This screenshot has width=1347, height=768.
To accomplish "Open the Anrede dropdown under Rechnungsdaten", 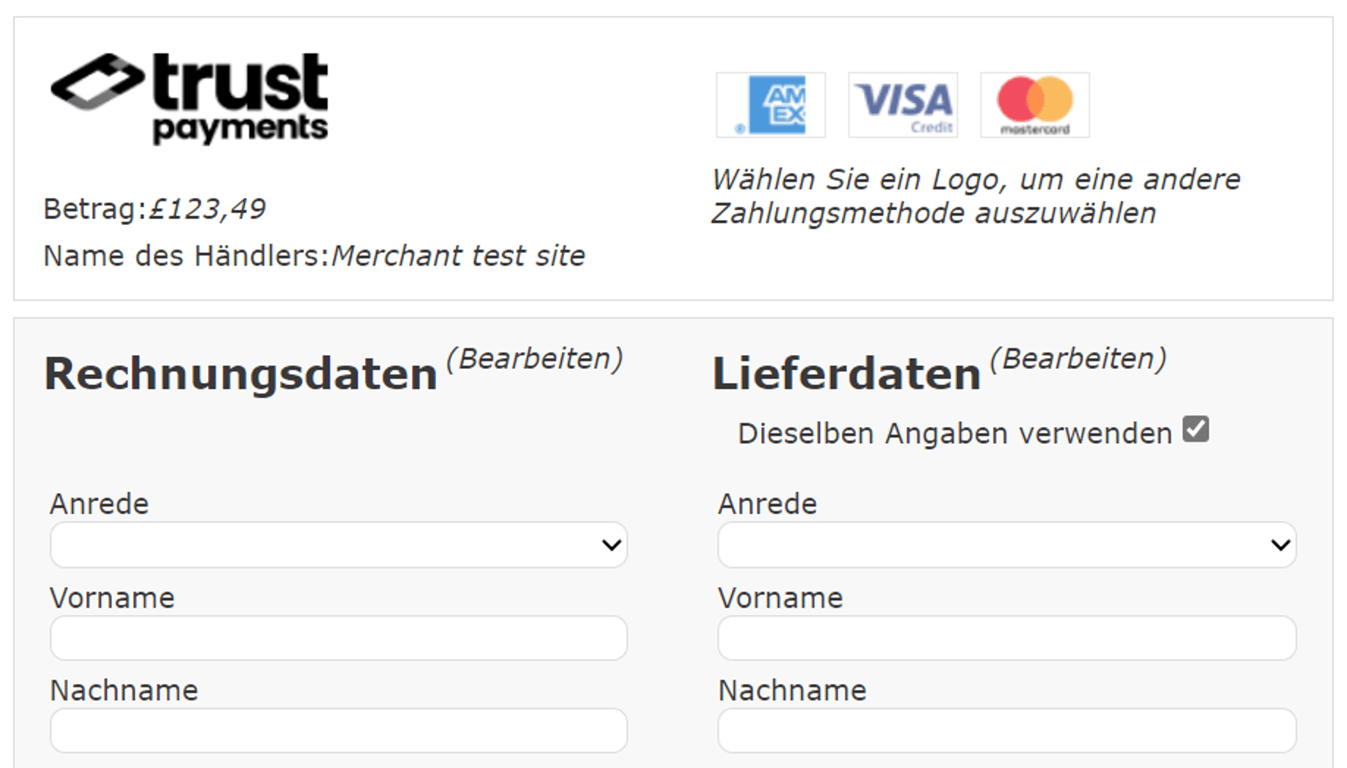I will pos(338,545).
